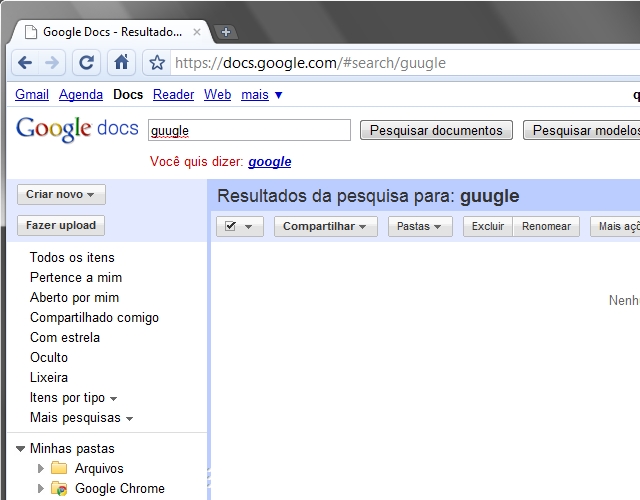The width and height of the screenshot is (640, 500).
Task: Click the Renomear button
Action: [x=546, y=227]
